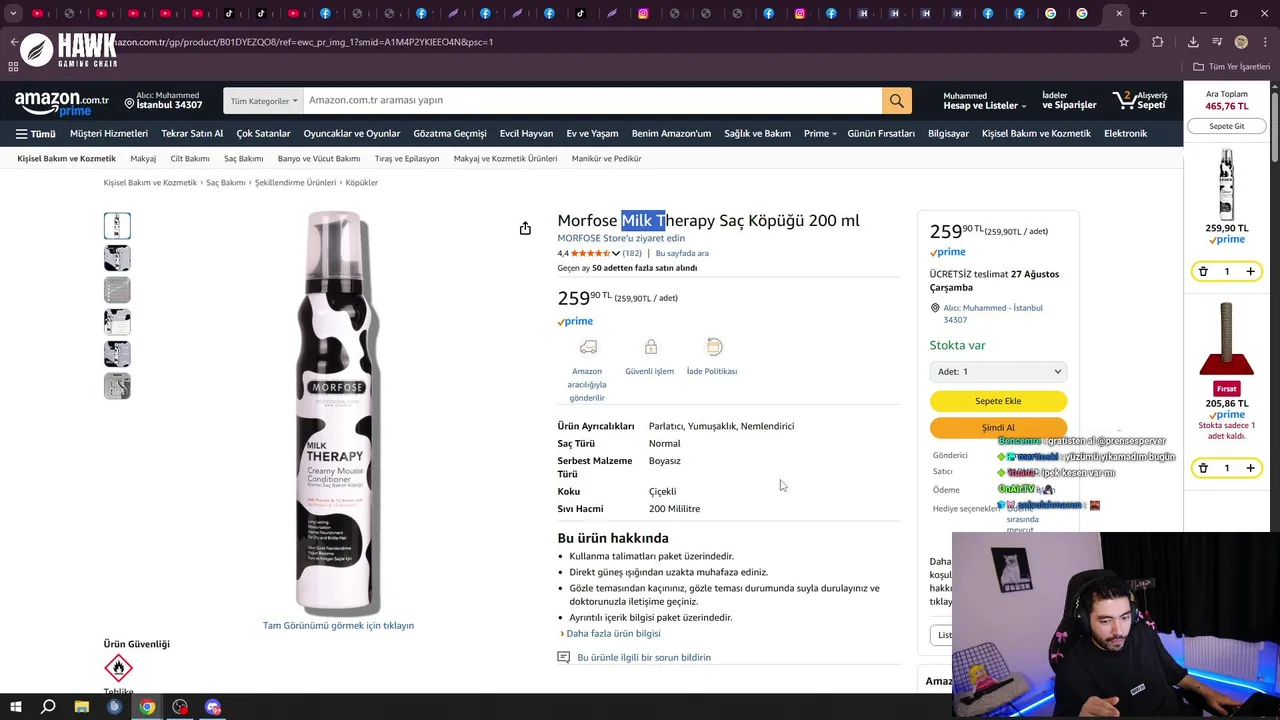
Task: Click the Şimdi Al buy now button
Action: [998, 427]
